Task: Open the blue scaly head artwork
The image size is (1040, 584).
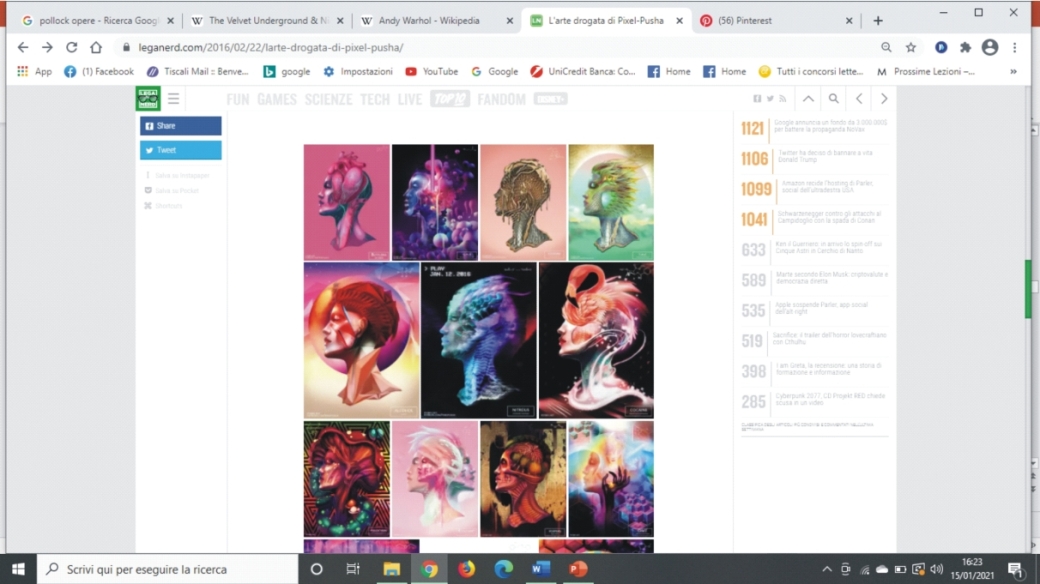Action: (x=479, y=340)
